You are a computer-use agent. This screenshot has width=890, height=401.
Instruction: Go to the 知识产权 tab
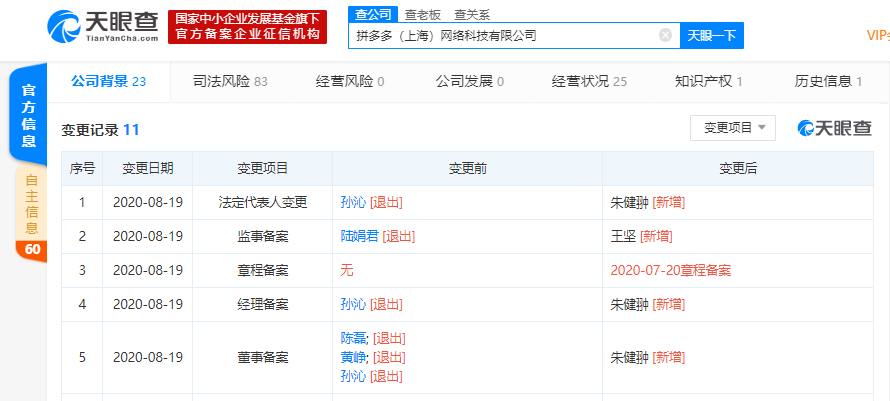coord(709,81)
